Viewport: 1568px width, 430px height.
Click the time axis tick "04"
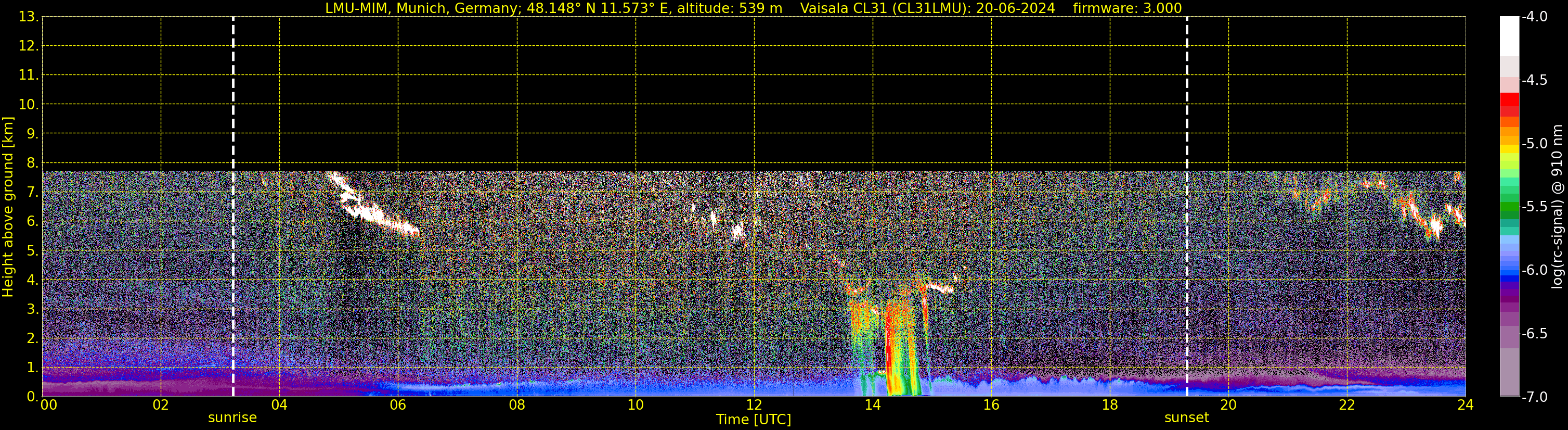point(279,405)
